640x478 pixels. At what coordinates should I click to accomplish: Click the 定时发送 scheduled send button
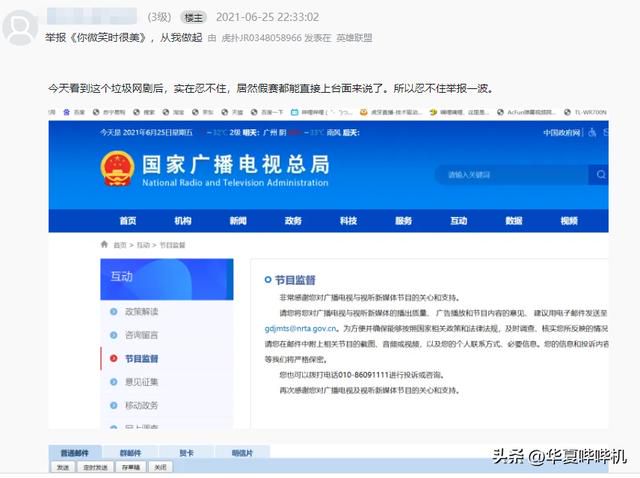tap(95, 467)
